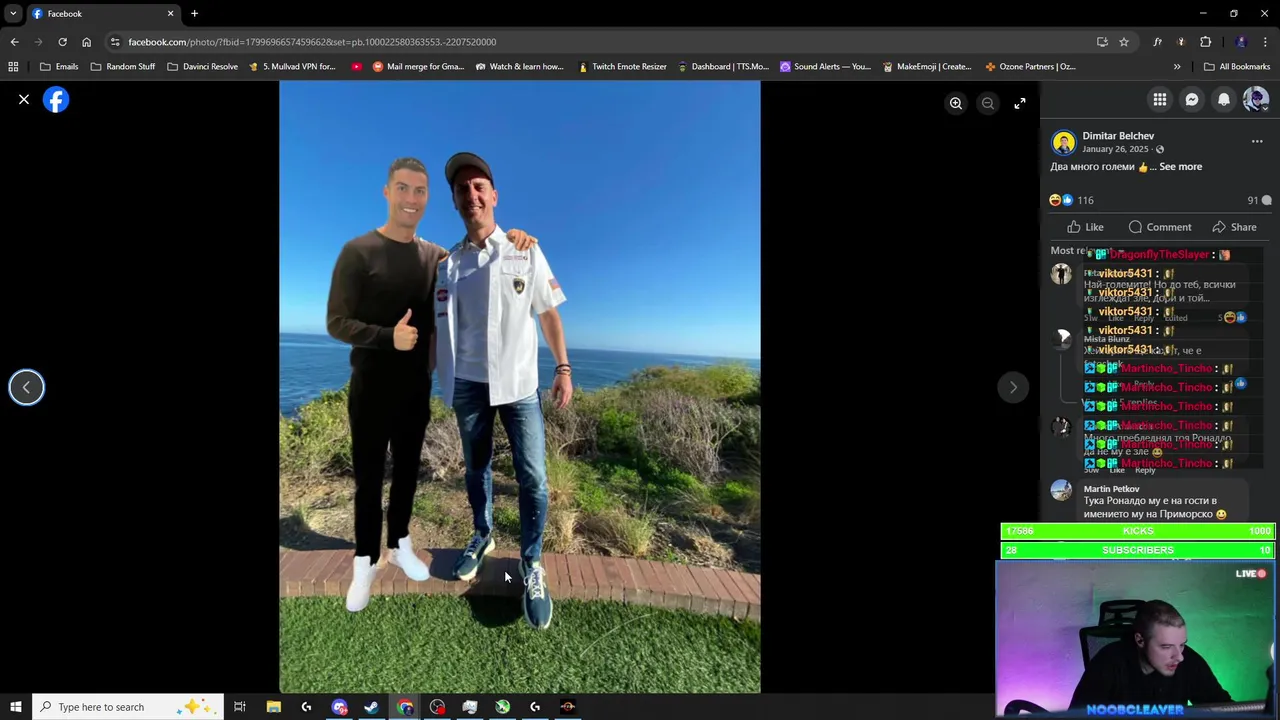Open the Windows Start menu
Viewport: 1280px width, 720px height.
(x=15, y=707)
